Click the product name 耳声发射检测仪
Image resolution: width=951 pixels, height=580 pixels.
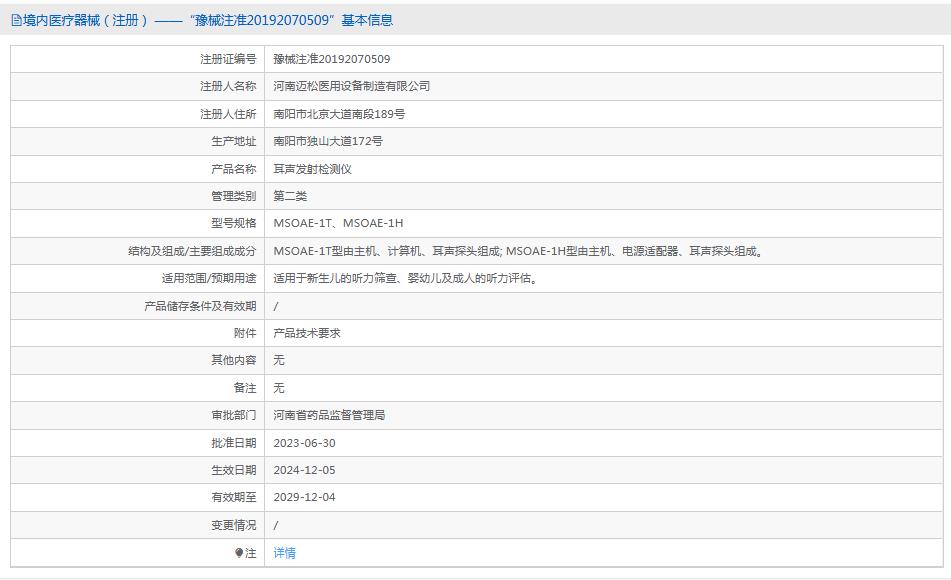(x=312, y=168)
